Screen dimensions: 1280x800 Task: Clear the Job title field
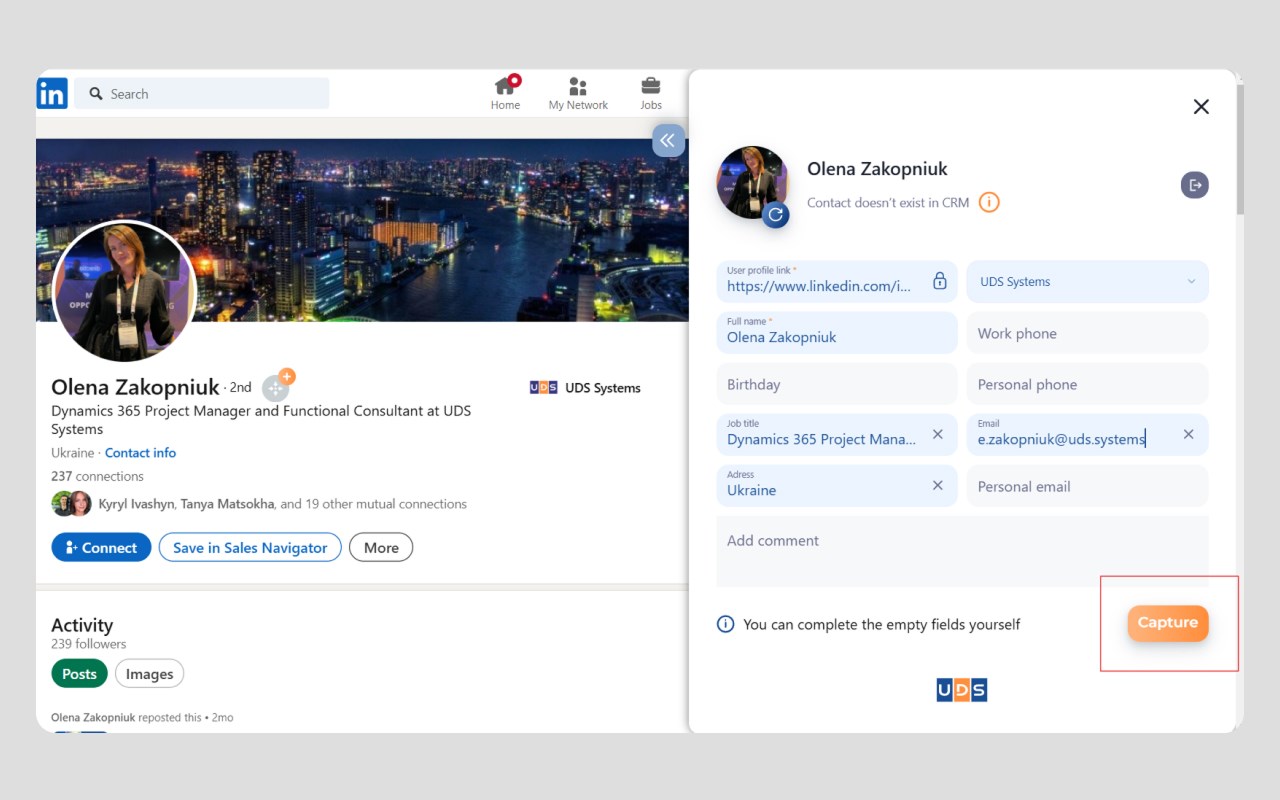(x=938, y=434)
